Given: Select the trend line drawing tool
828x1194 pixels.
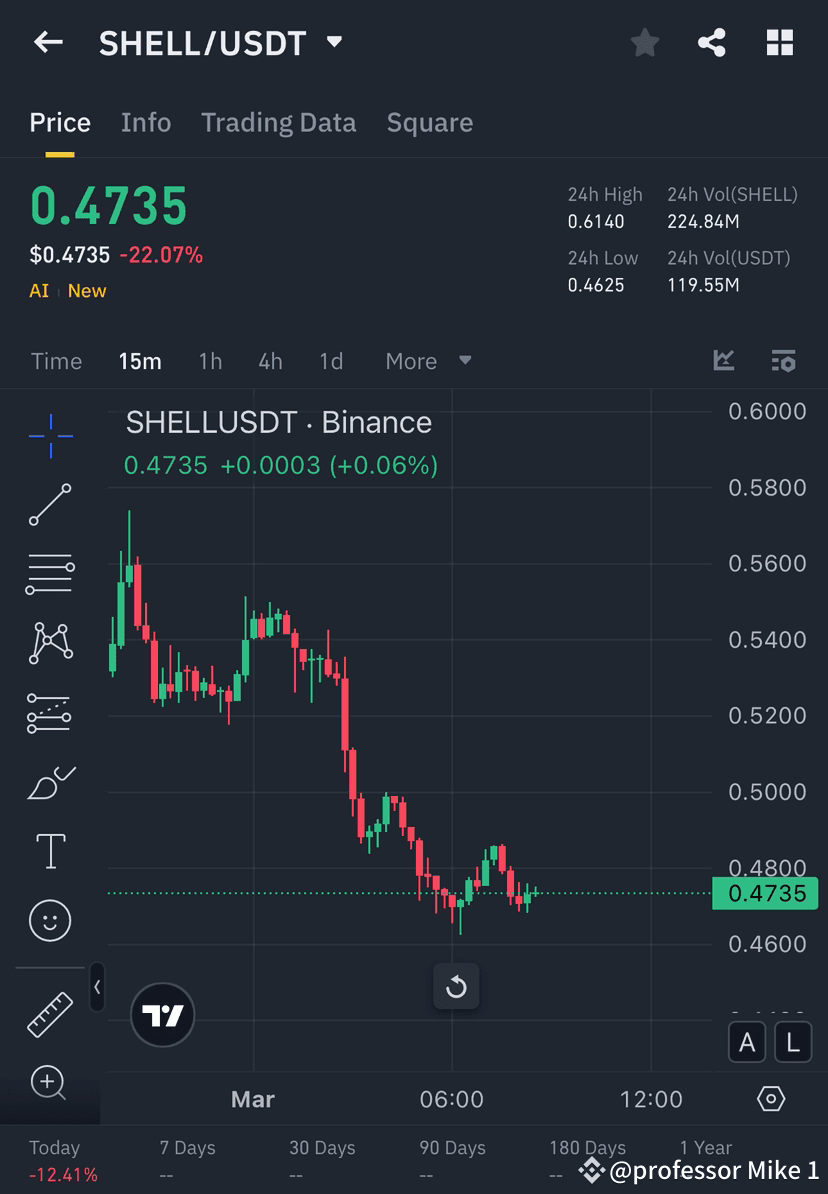Looking at the screenshot, I should (50, 505).
